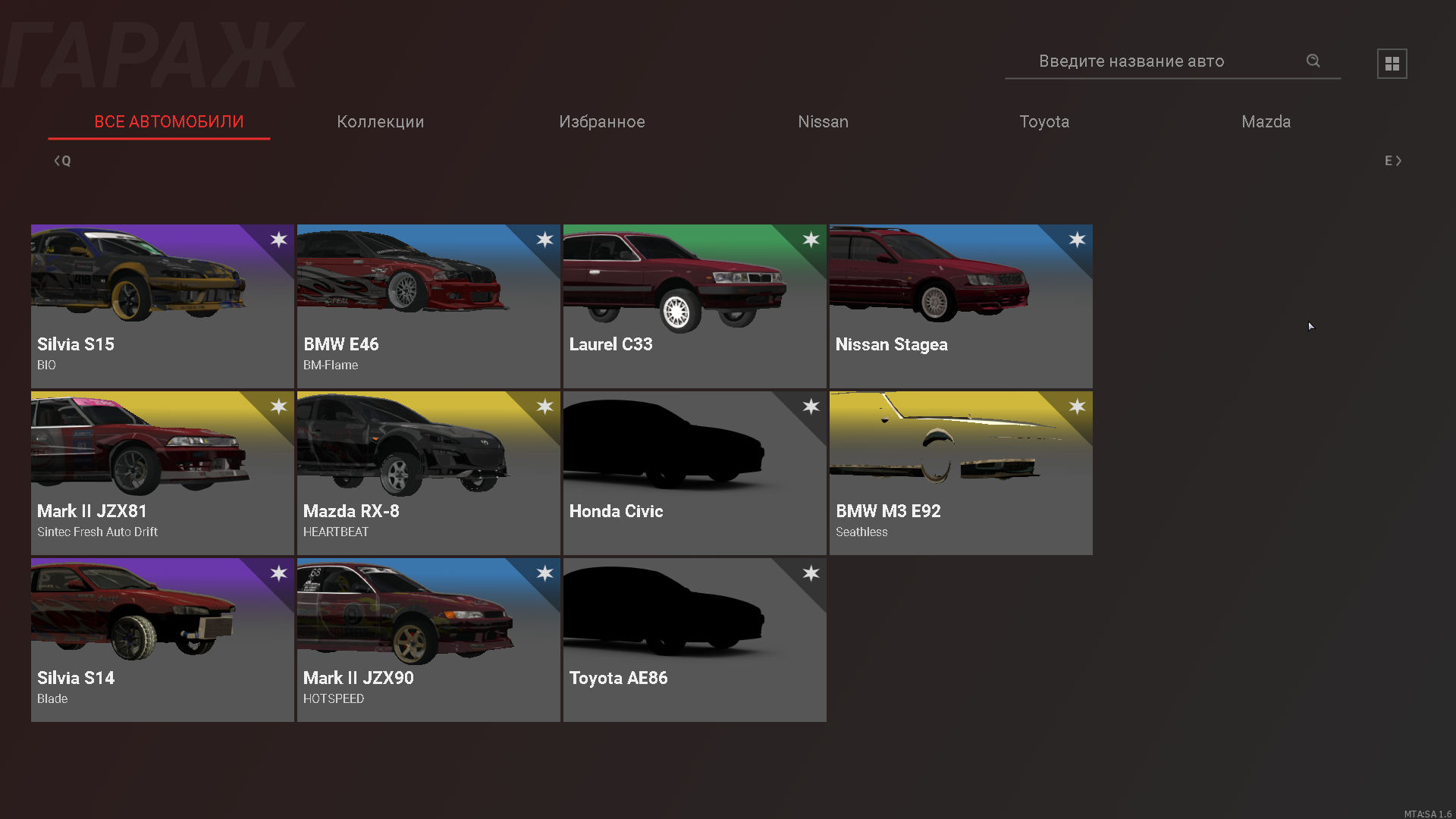Switch to Избранное tab
1456x819 pixels.
[x=601, y=122]
